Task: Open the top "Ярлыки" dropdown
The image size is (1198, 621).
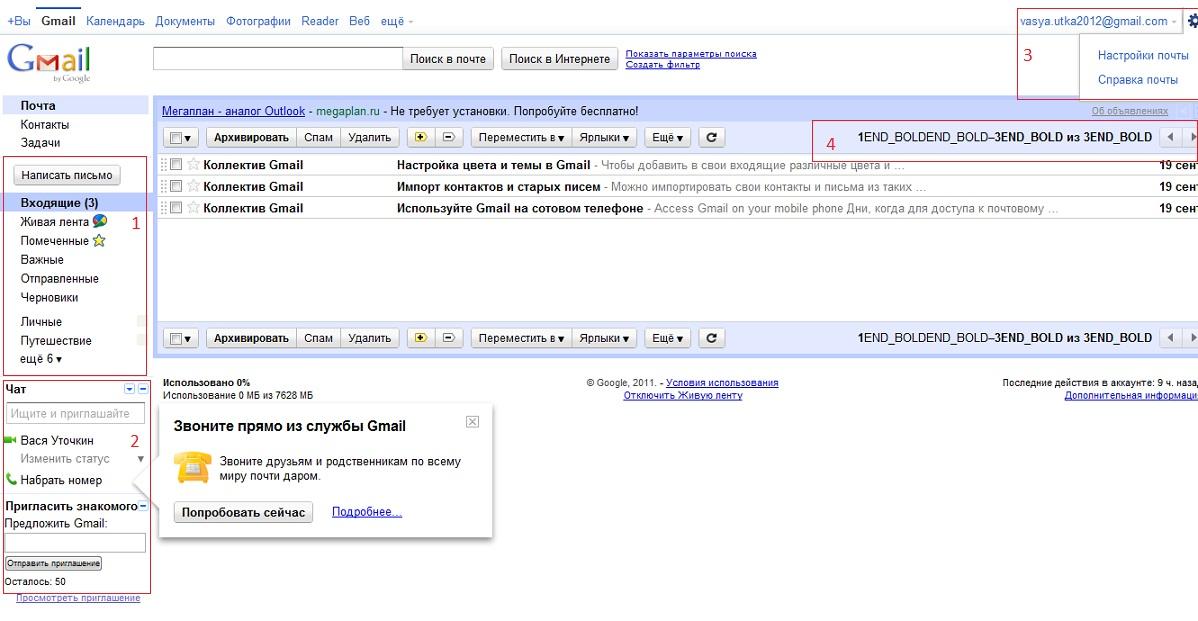Action: pyautogui.click(x=604, y=137)
